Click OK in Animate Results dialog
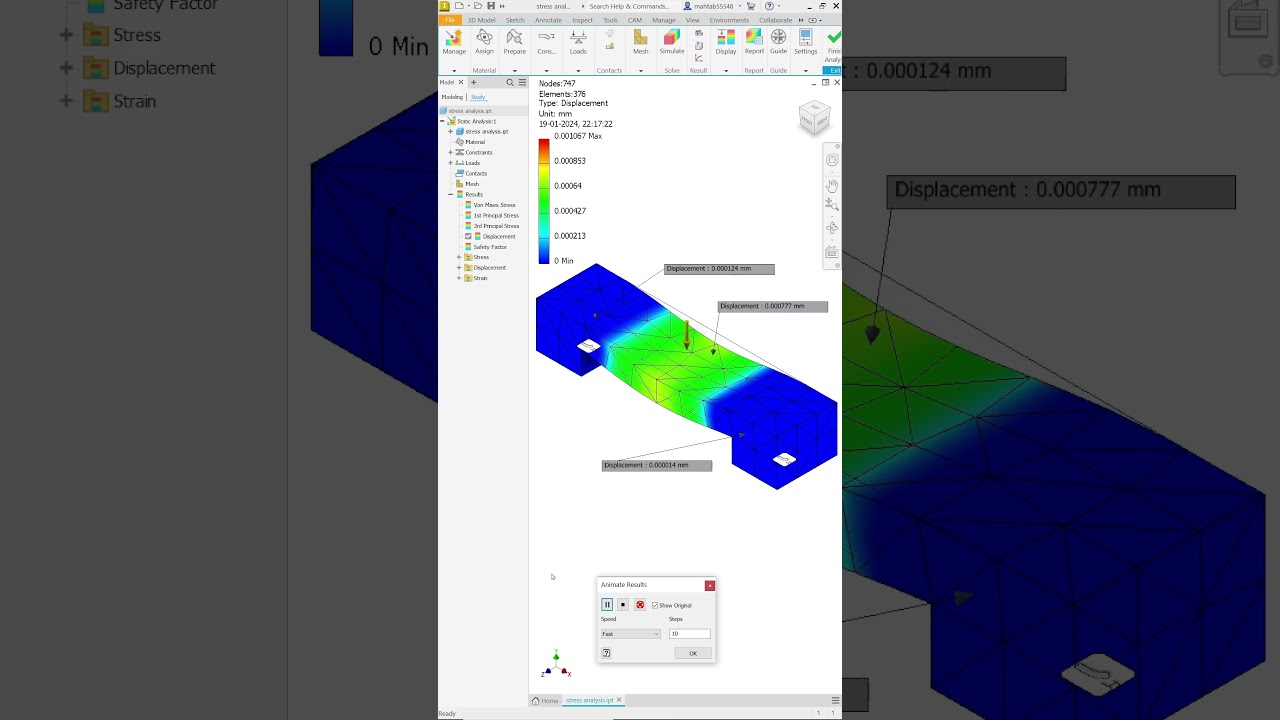Screen dimensions: 1280x720 pos(693,653)
